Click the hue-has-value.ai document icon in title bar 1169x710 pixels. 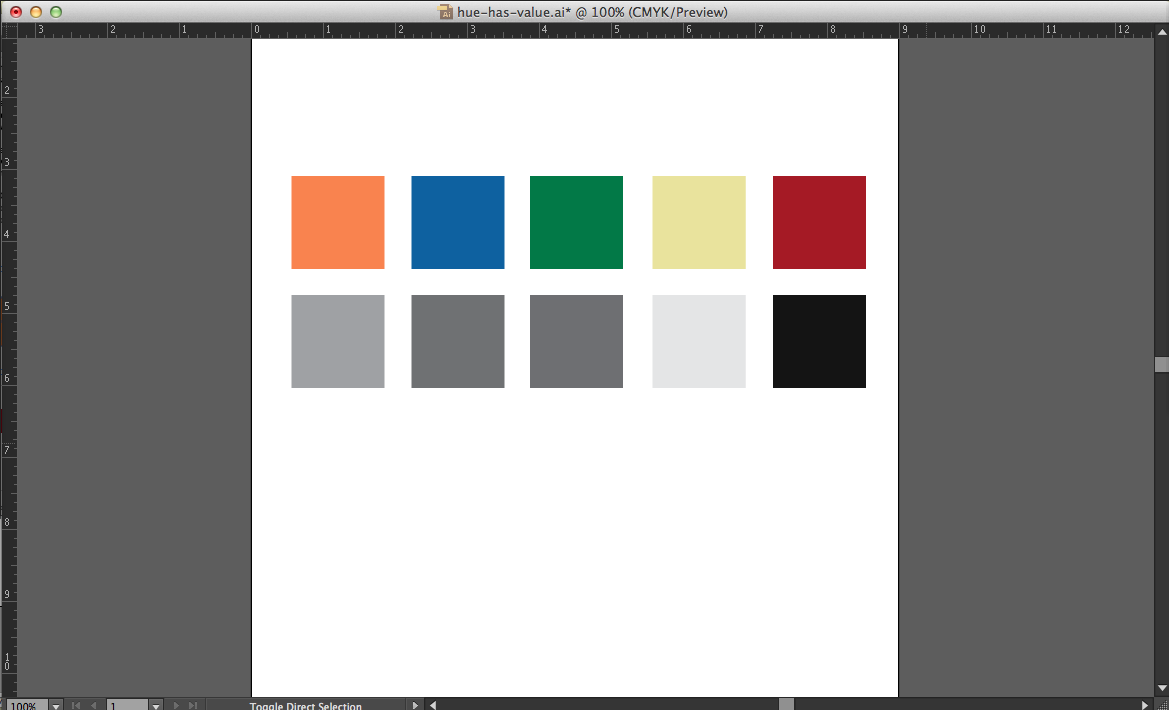point(446,12)
